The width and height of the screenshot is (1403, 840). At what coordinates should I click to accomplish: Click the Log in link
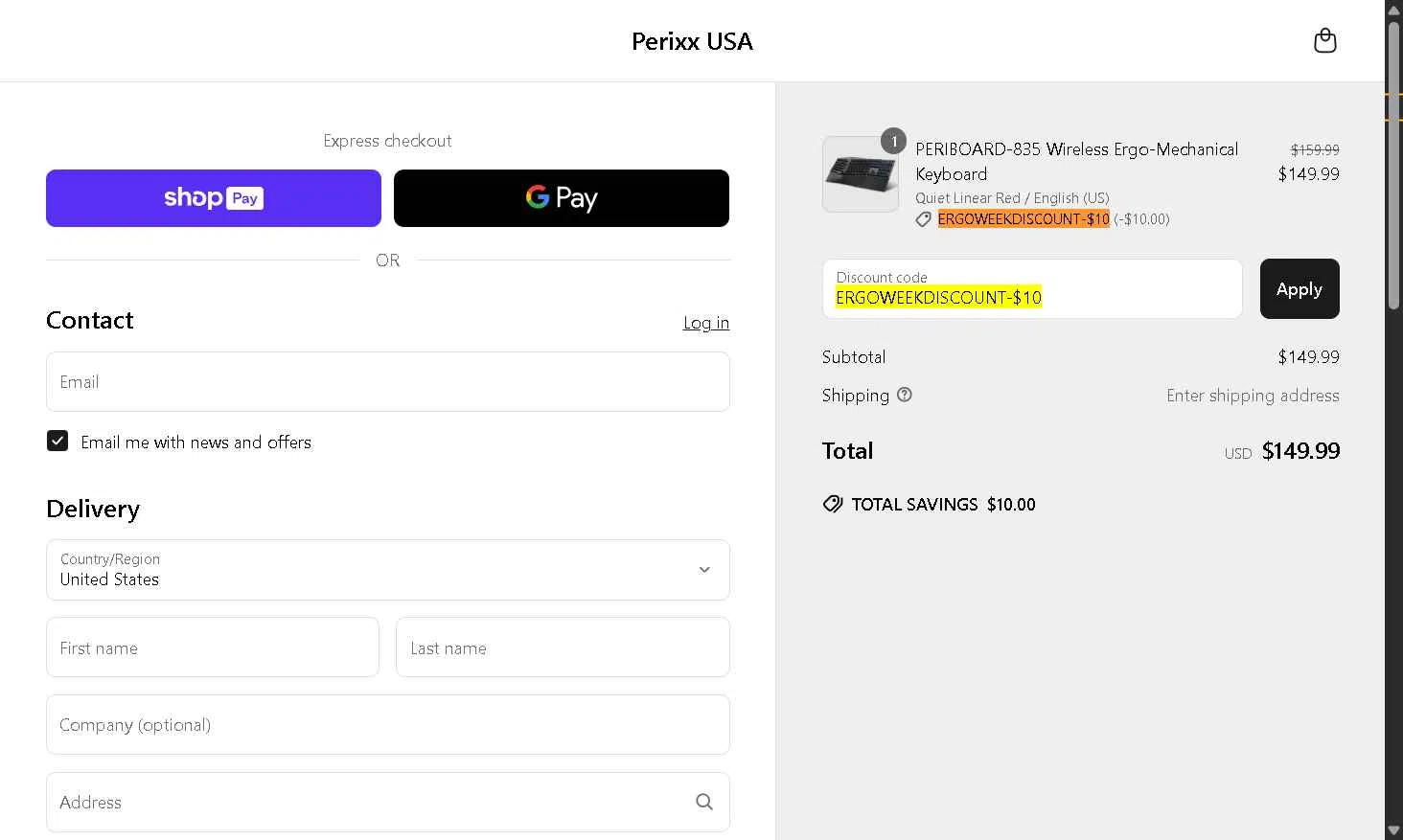pyautogui.click(x=706, y=323)
